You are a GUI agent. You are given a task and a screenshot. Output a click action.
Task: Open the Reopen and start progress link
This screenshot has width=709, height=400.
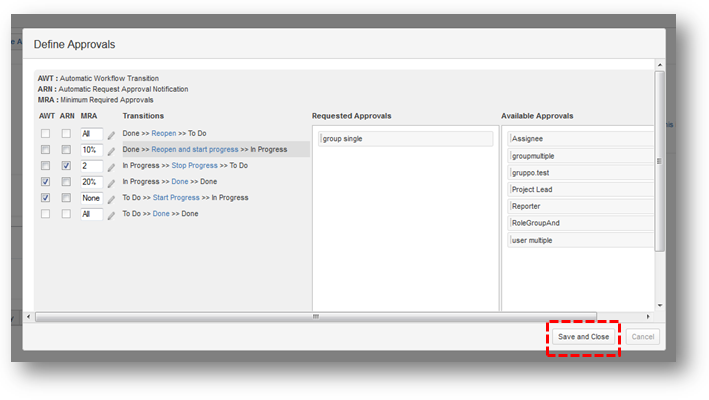tap(195, 149)
